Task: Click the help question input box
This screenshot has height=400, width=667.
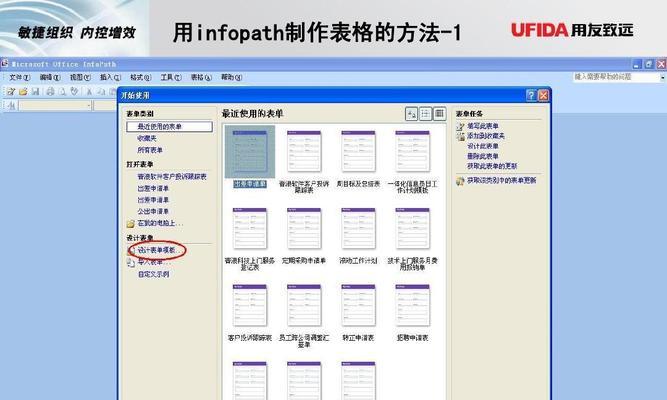Action: click(x=616, y=77)
